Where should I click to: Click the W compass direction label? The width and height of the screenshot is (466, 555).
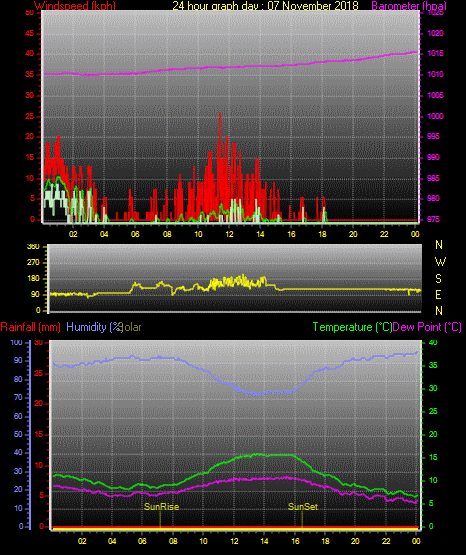coord(440,262)
